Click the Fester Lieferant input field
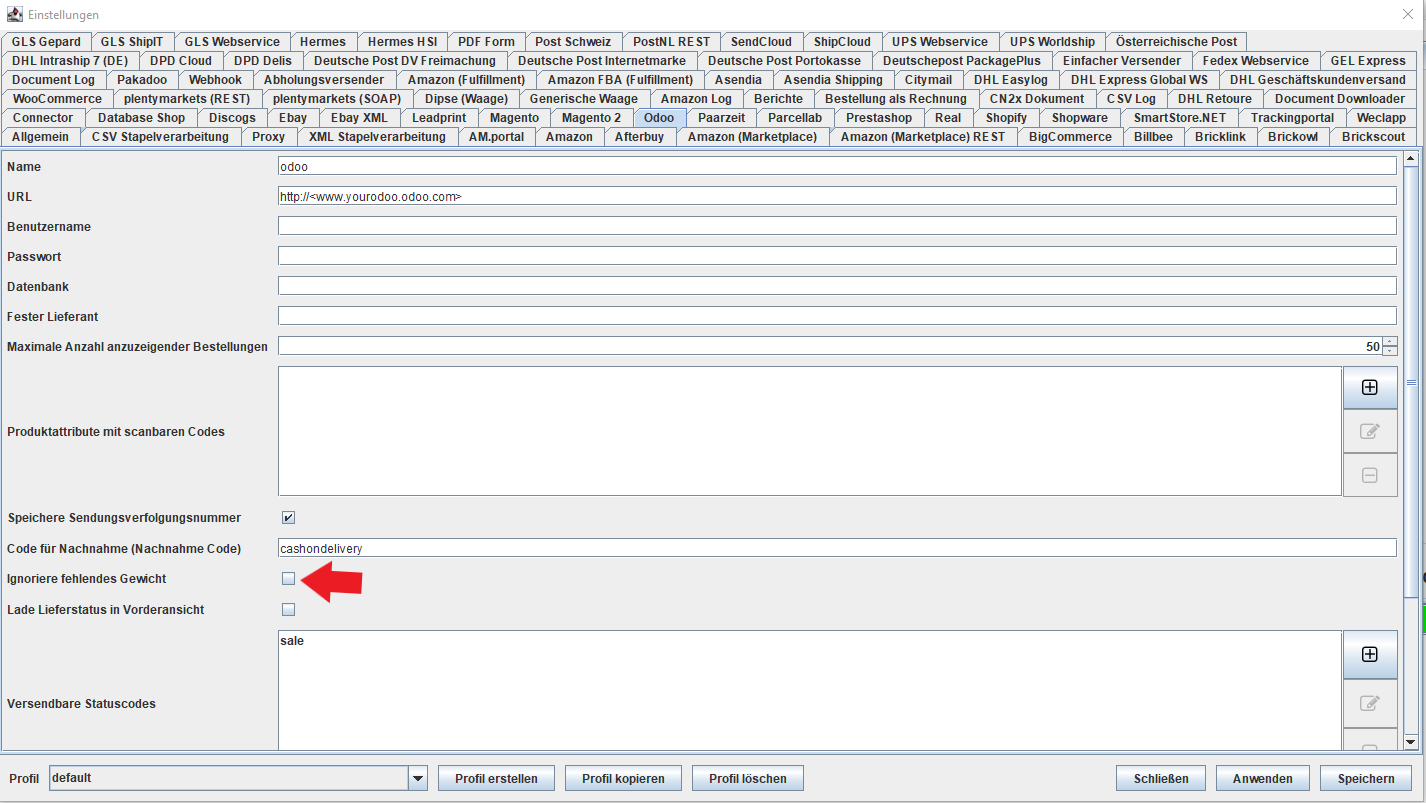Screen dimensions: 1426x803 (837, 316)
